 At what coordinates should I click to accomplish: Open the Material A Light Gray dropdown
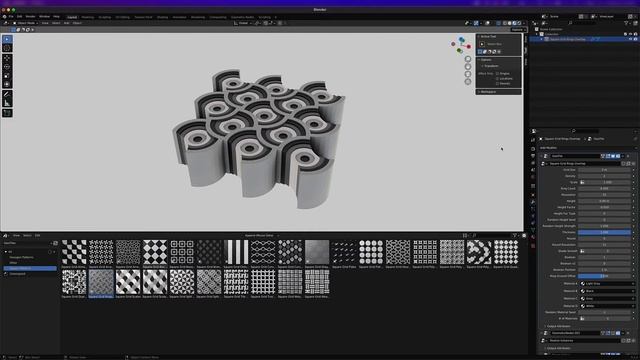click(x=607, y=283)
